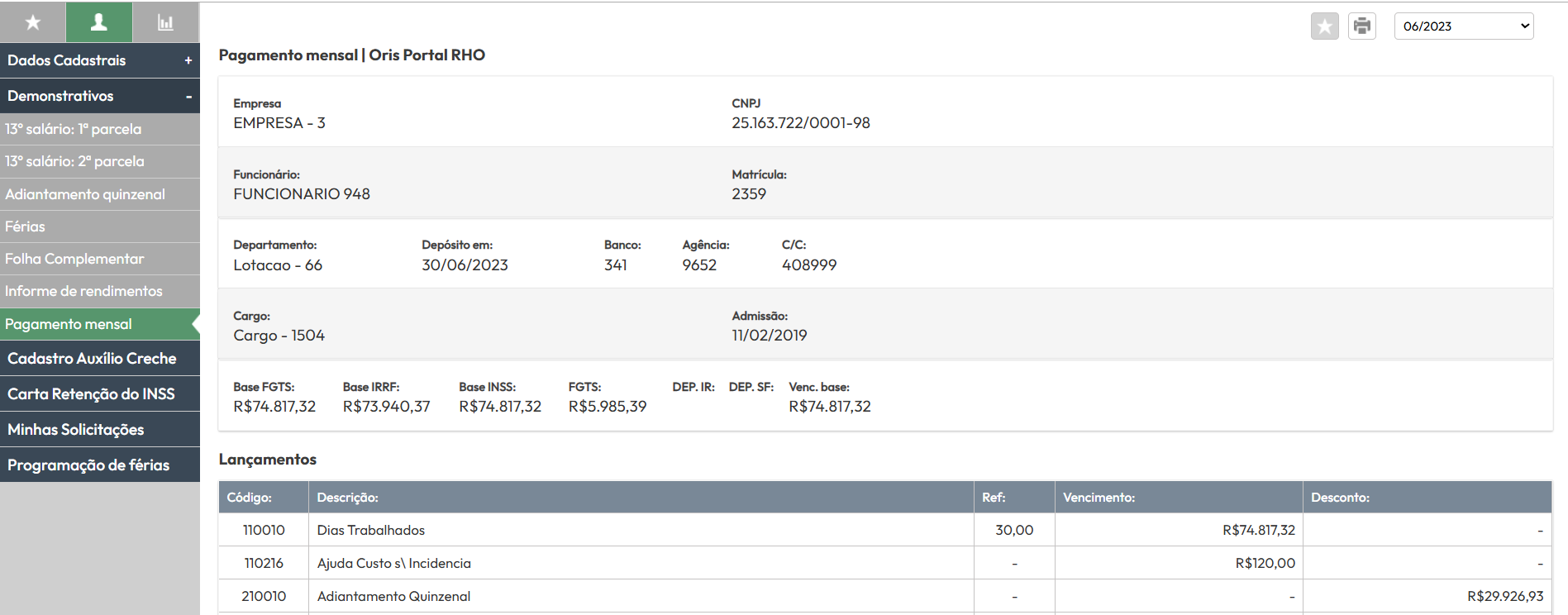Click code 210010 cell
Image resolution: width=1568 pixels, height=615 pixels.
click(264, 597)
